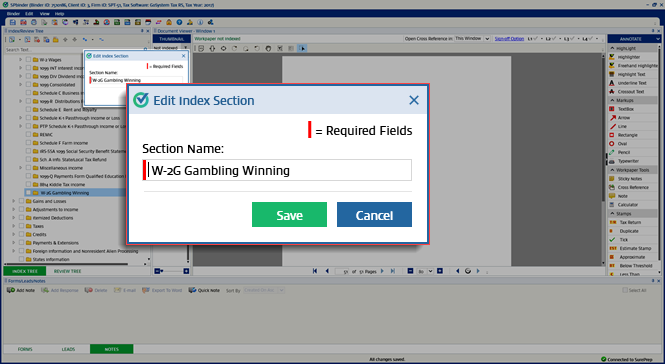Expand the W-2 Wages tree node
The width and height of the screenshot is (665, 364).
pyautogui.click(x=20, y=60)
